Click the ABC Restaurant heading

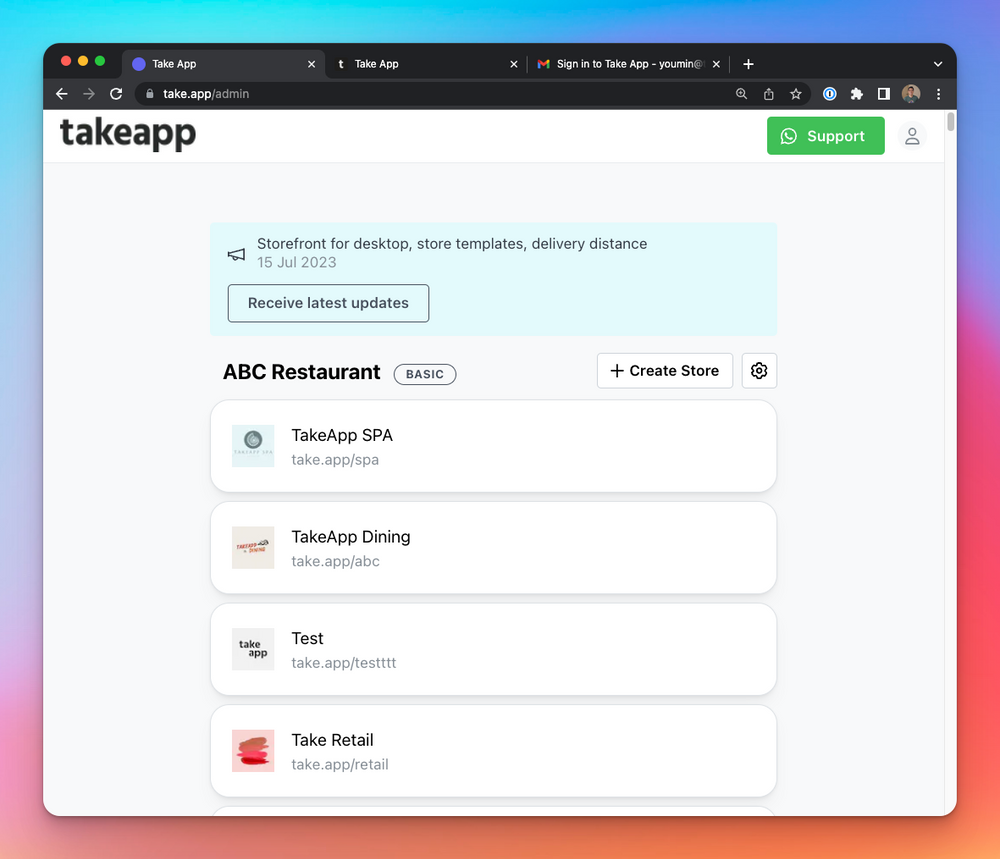coord(301,372)
